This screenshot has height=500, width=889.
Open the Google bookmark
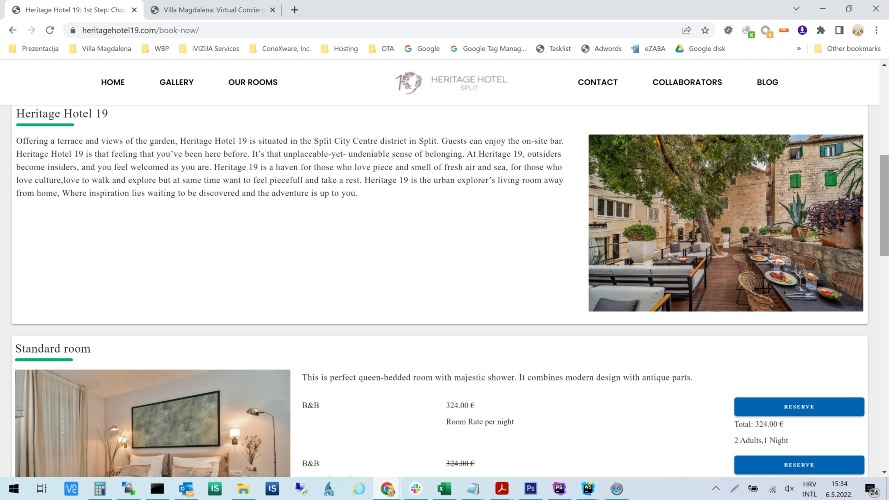click(x=422, y=49)
